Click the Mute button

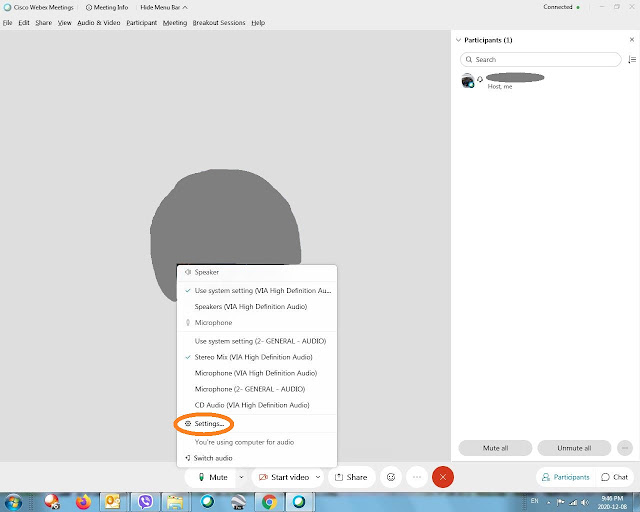click(x=212, y=477)
